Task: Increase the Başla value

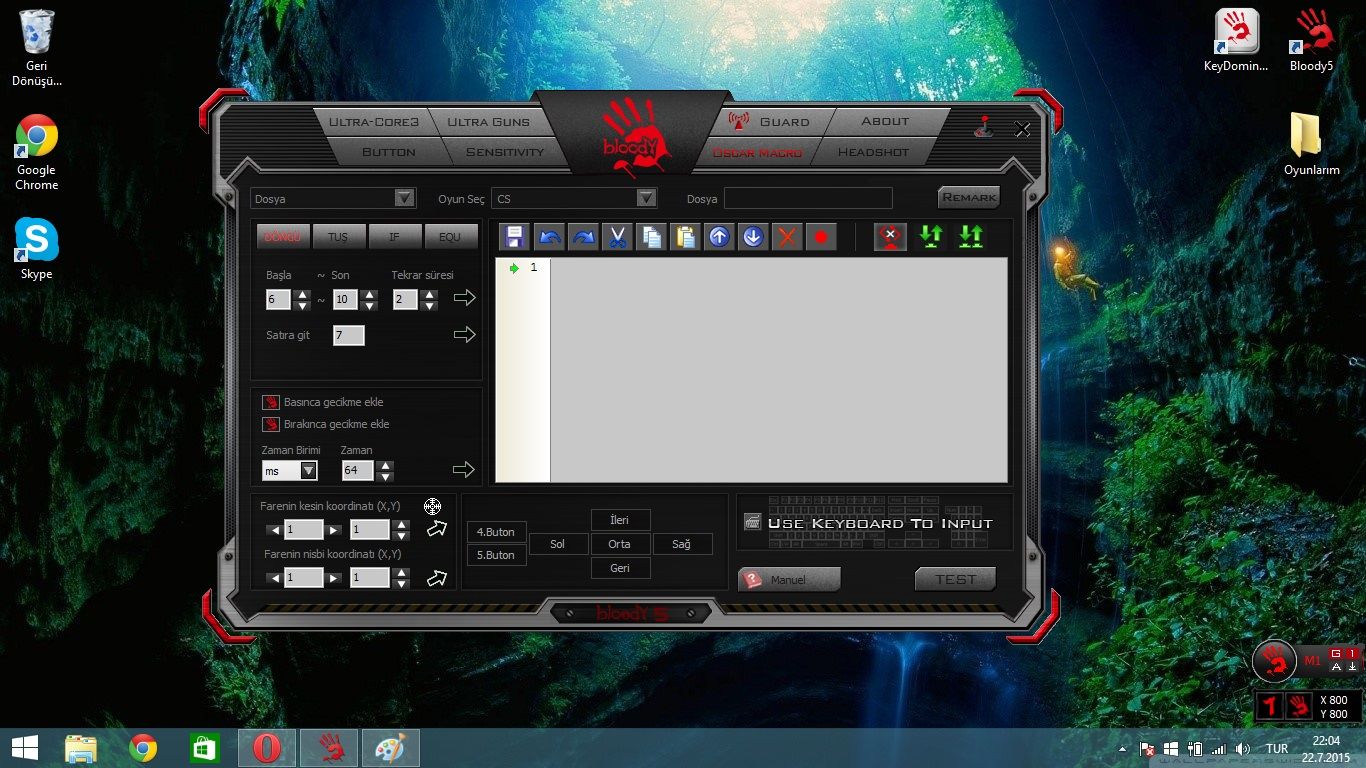Action: pyautogui.click(x=302, y=294)
